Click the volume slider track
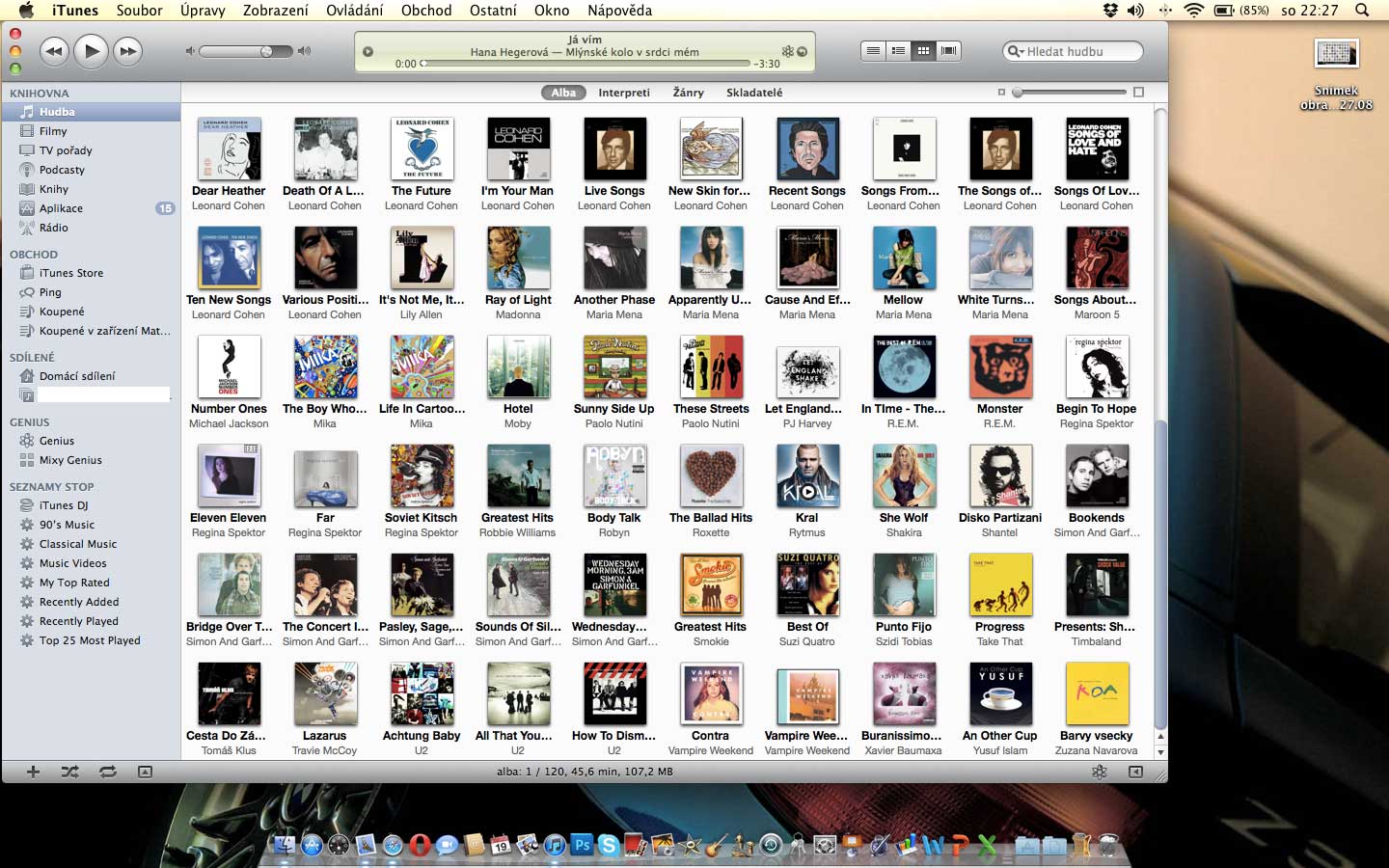The height and width of the screenshot is (868, 1389). coord(248,51)
